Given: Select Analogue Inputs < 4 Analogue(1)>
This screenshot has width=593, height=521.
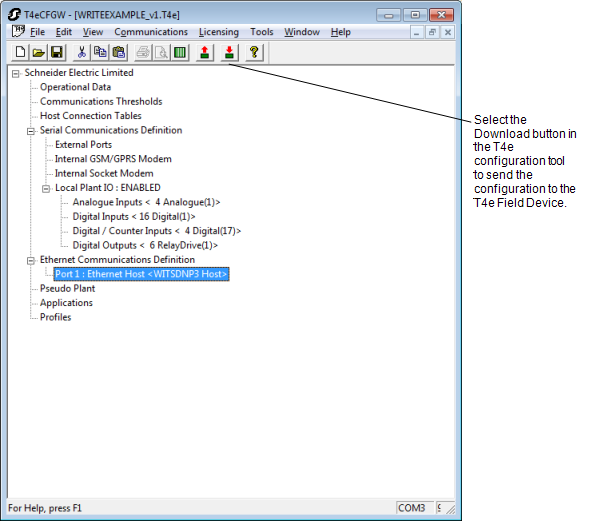Looking at the screenshot, I should pos(146,202).
